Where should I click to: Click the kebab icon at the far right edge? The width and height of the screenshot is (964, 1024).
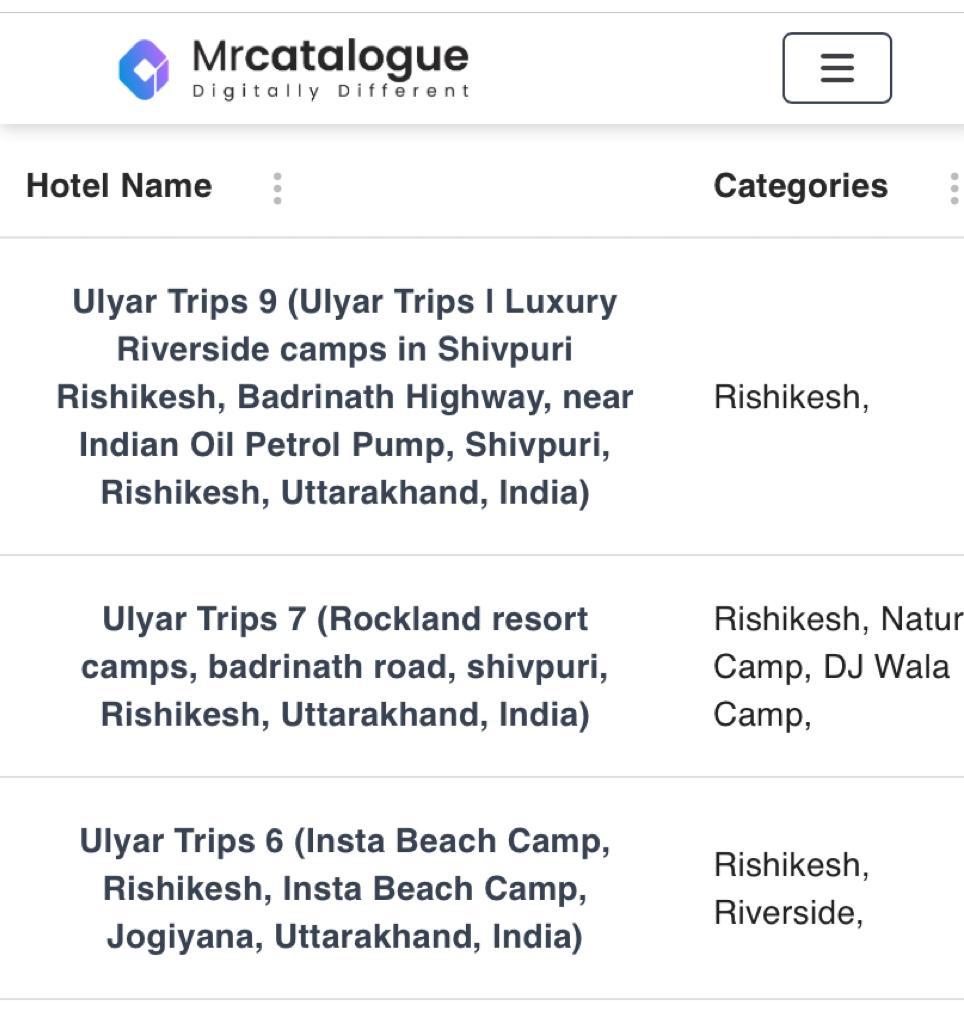point(954,187)
